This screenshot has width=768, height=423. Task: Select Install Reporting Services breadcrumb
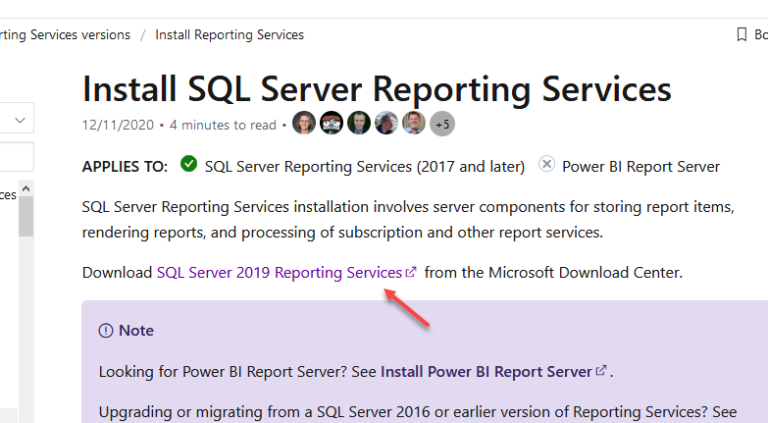pyautogui.click(x=229, y=35)
